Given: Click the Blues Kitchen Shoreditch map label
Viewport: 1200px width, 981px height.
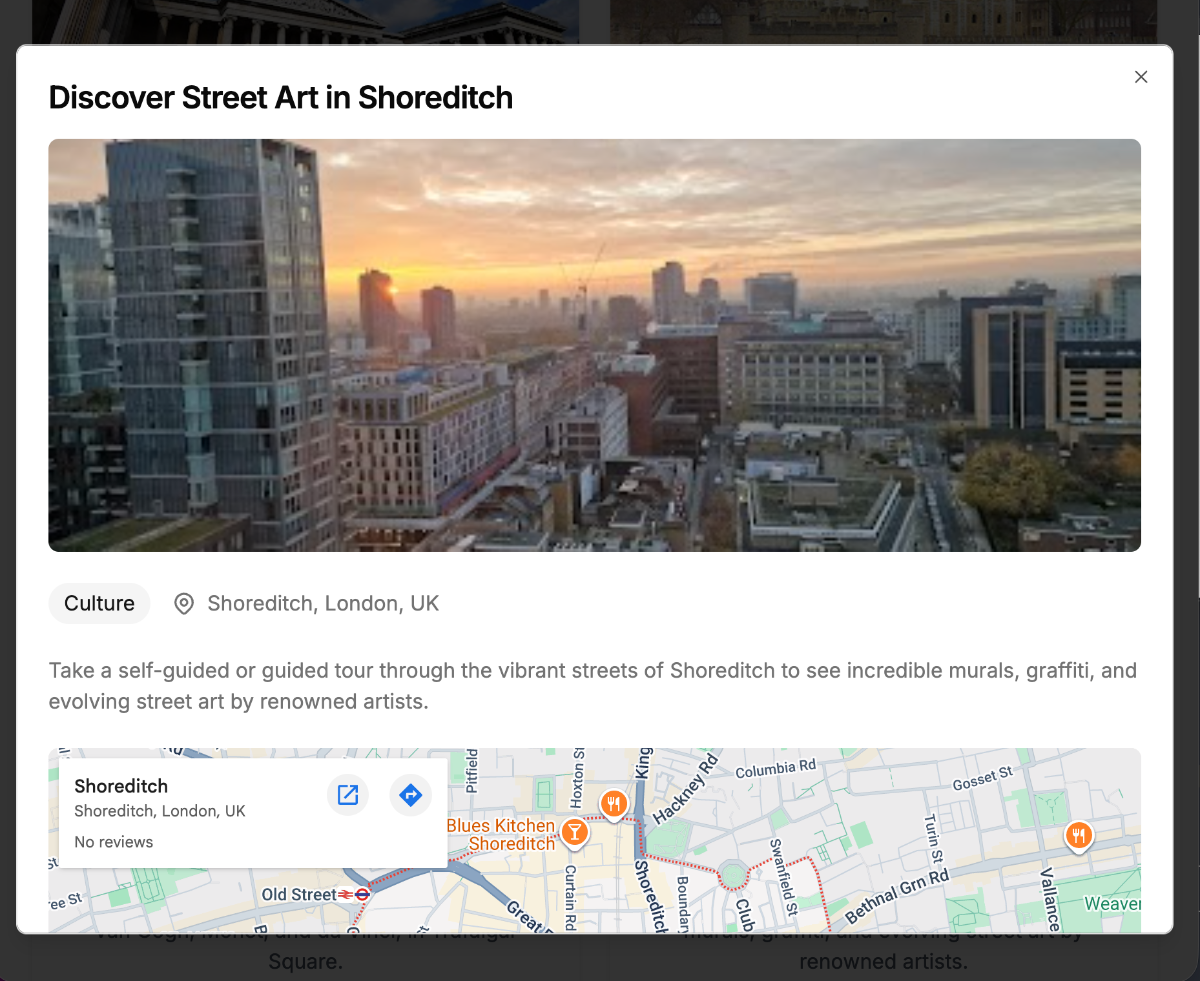Looking at the screenshot, I should point(500,835).
